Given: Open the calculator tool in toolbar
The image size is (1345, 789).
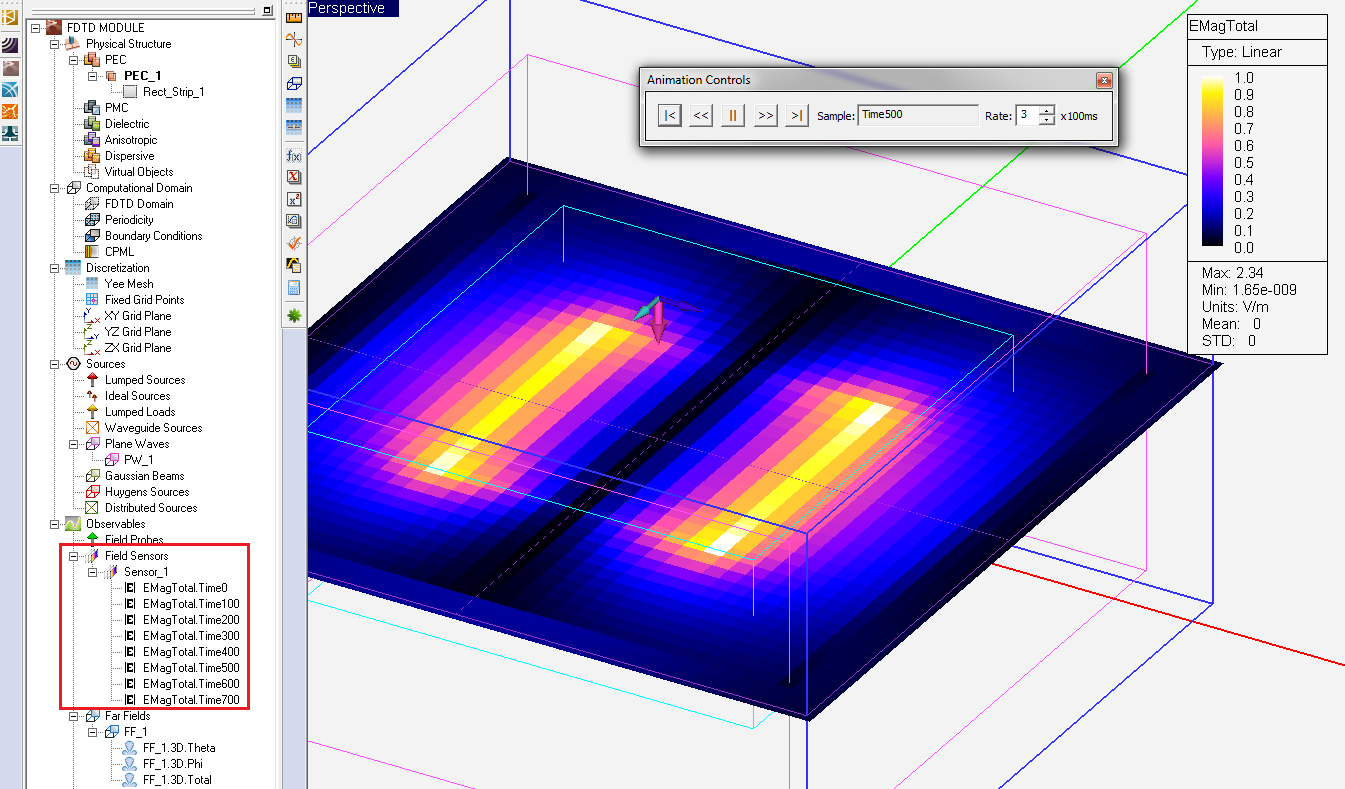Looking at the screenshot, I should pos(294,288).
